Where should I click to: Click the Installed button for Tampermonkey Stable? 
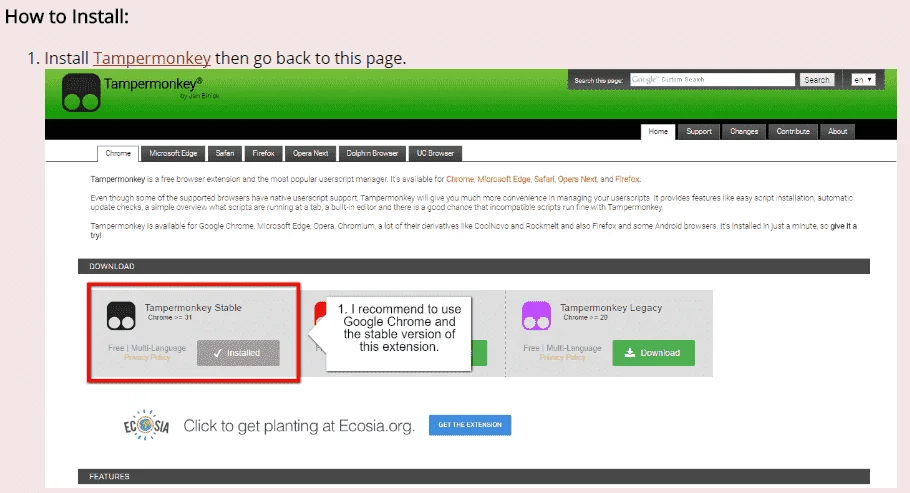coord(238,353)
